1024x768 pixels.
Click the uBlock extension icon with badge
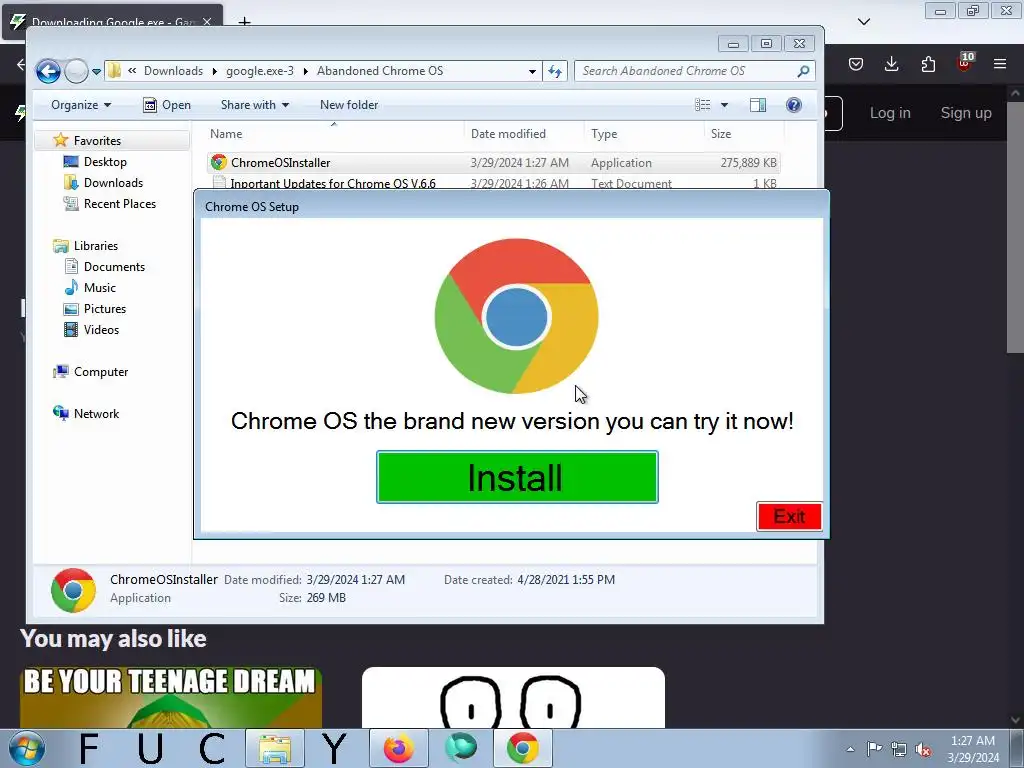pos(965,62)
